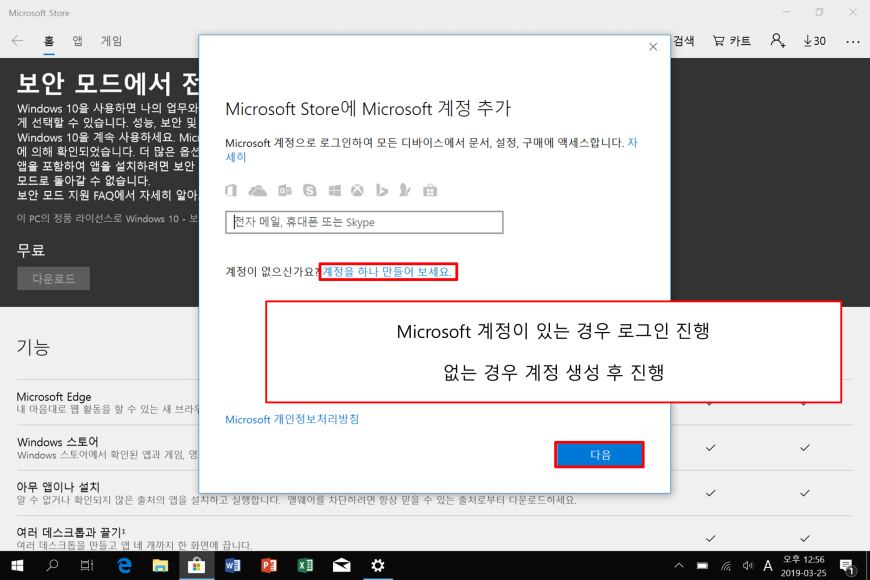Open the Wi-Fi network tray icon
This screenshot has width=870, height=580.
pyautogui.click(x=726, y=566)
